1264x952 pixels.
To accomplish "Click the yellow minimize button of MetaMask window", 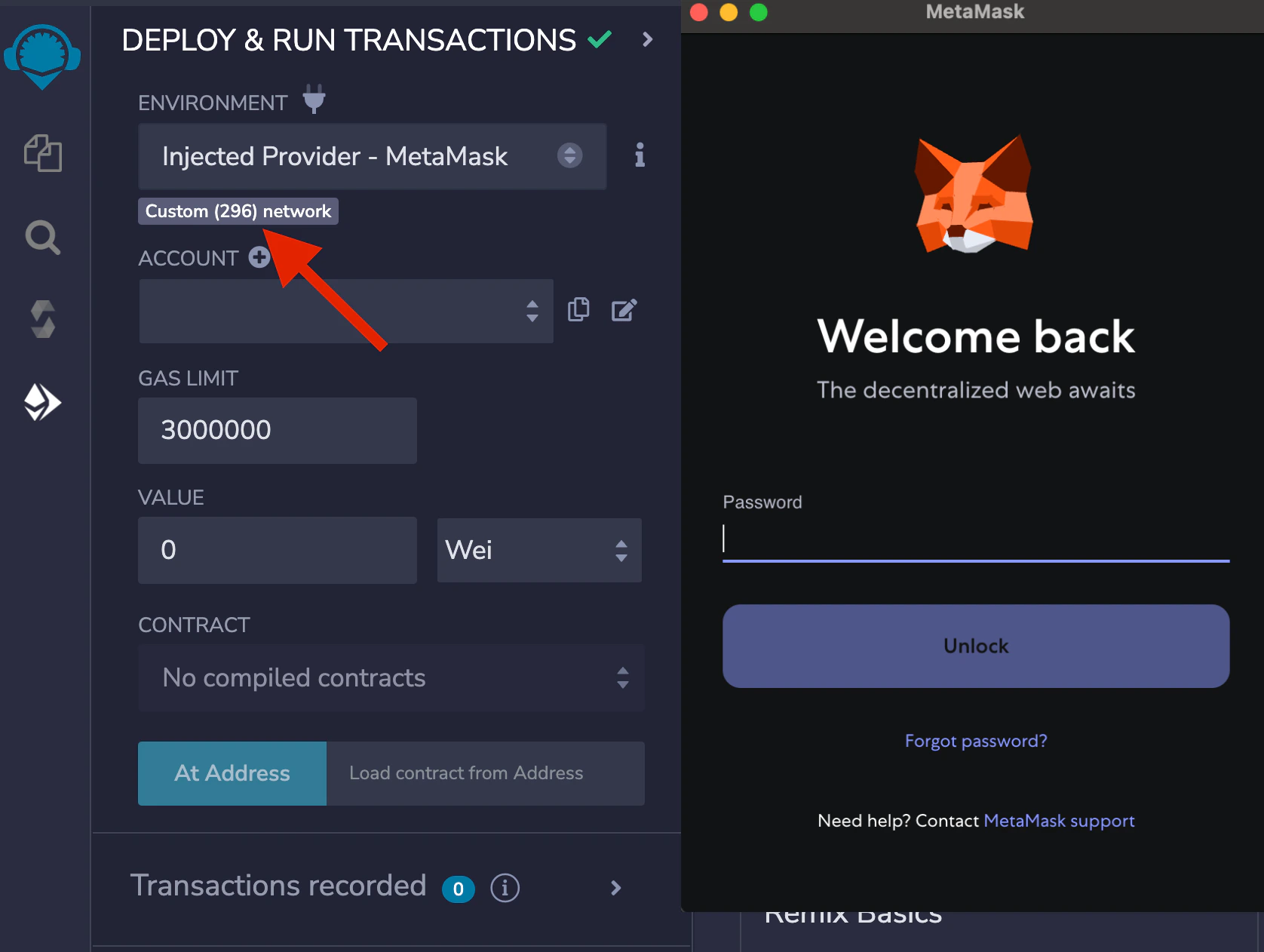I will [729, 12].
